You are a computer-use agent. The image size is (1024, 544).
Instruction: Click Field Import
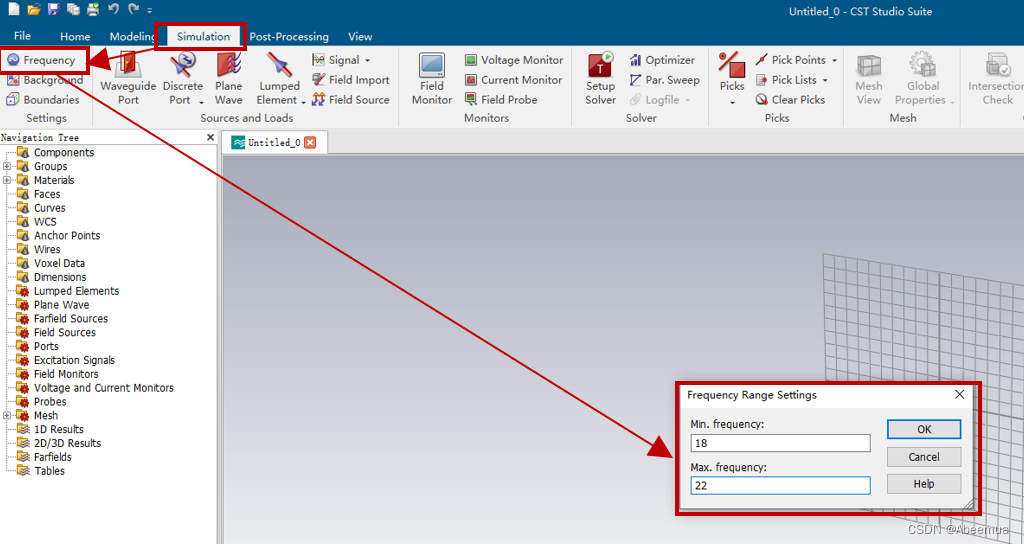click(x=351, y=80)
